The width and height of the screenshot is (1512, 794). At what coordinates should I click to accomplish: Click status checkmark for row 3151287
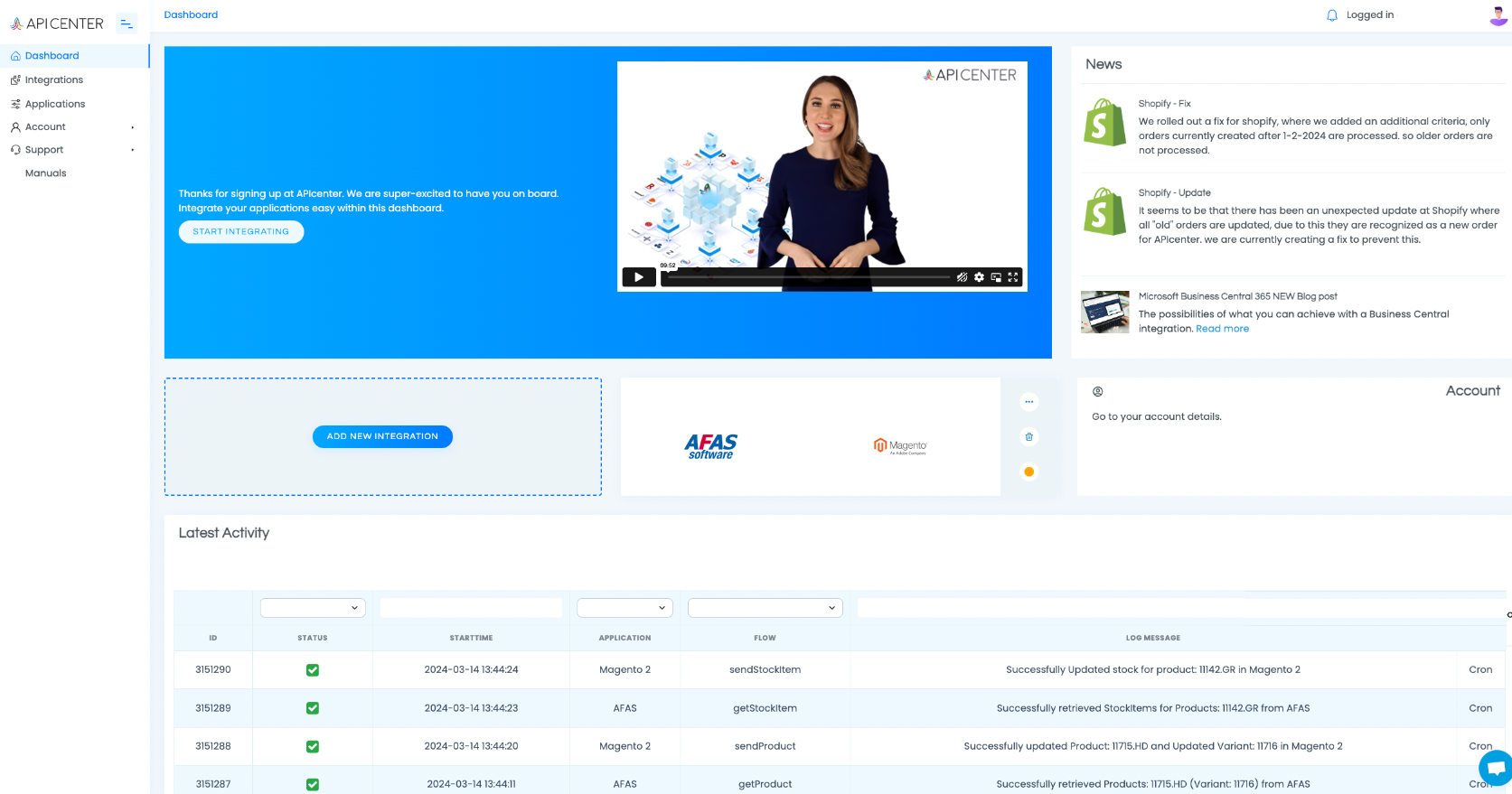point(313,784)
